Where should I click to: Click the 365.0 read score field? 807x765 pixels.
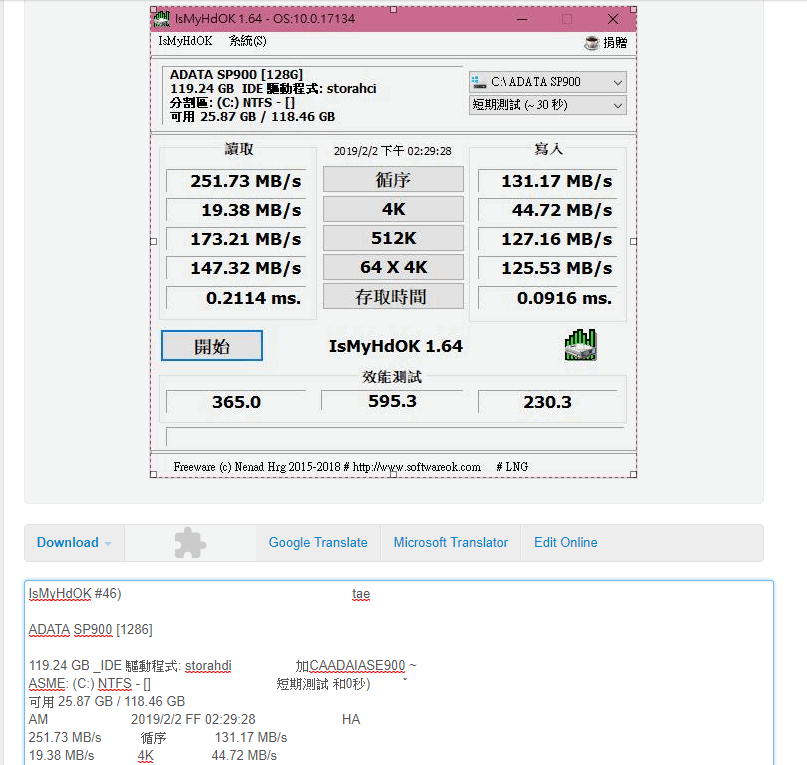pyautogui.click(x=236, y=402)
